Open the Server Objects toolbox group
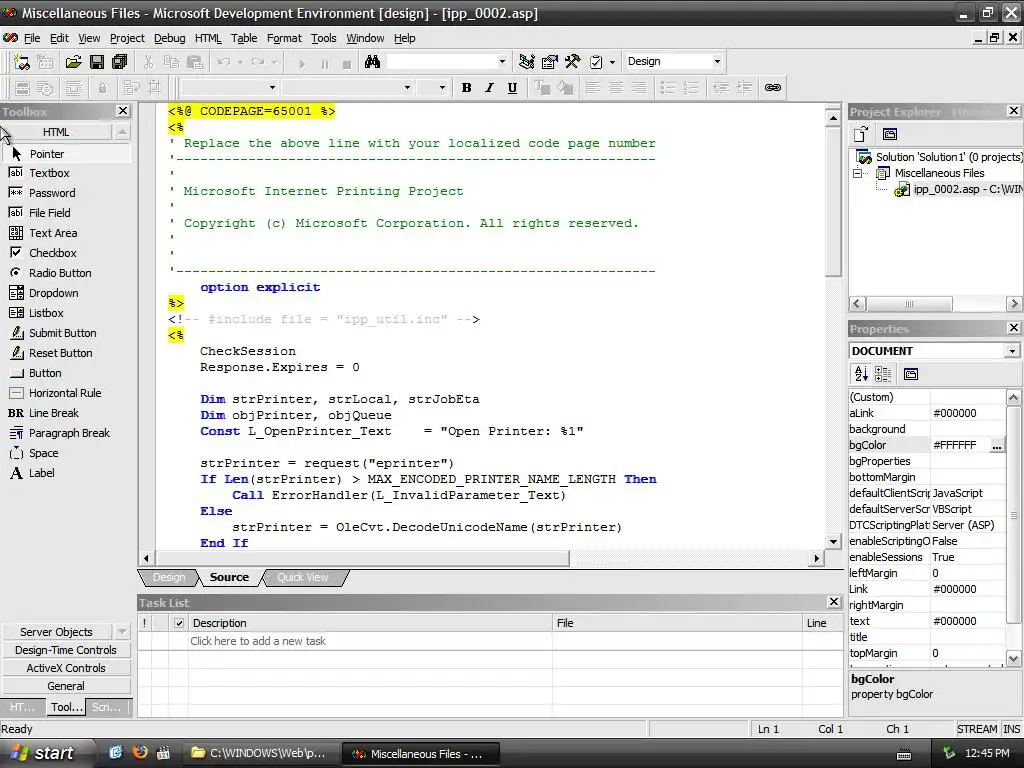Image resolution: width=1024 pixels, height=768 pixels. pyautogui.click(x=56, y=632)
